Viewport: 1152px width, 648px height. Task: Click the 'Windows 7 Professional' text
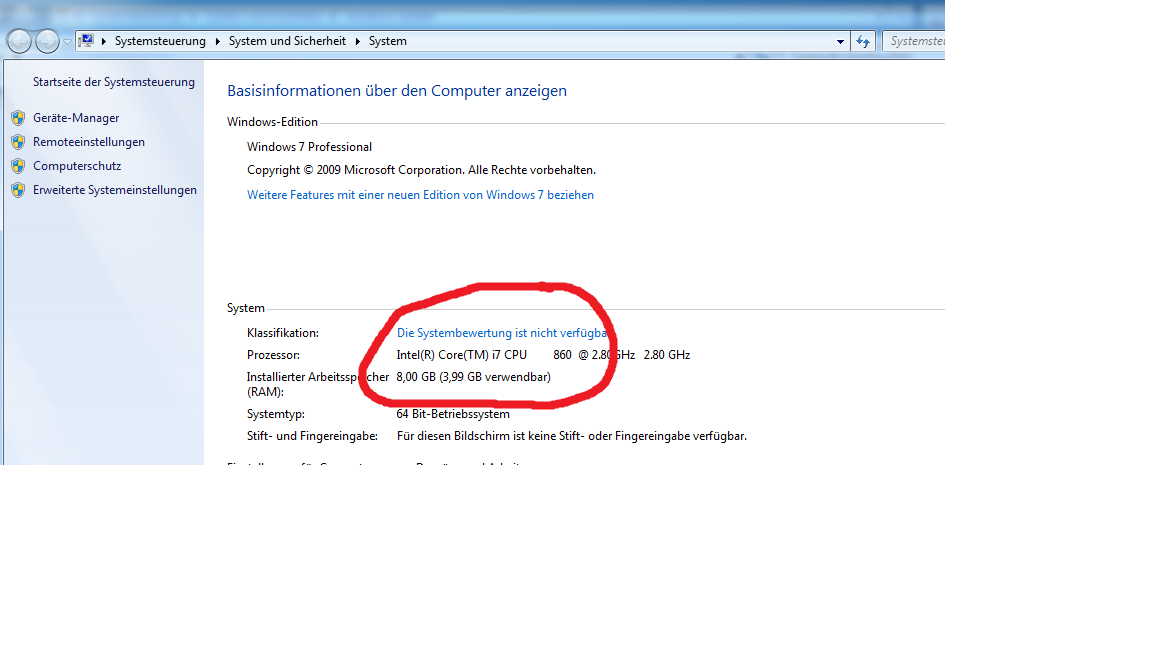coord(309,147)
